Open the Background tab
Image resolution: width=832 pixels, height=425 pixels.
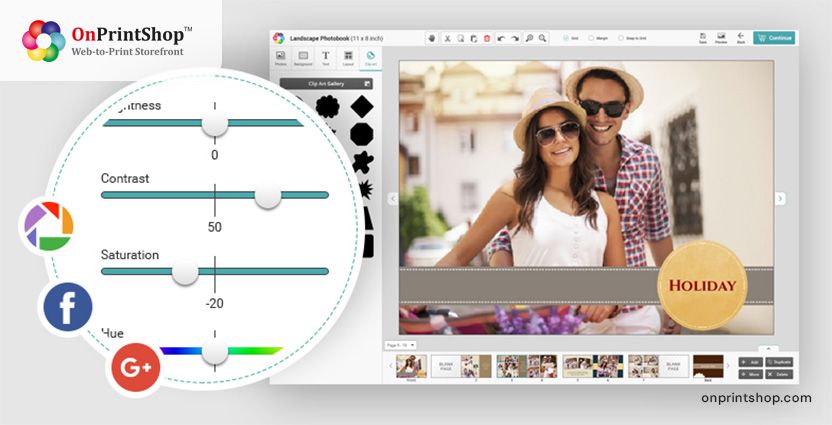pos(303,57)
